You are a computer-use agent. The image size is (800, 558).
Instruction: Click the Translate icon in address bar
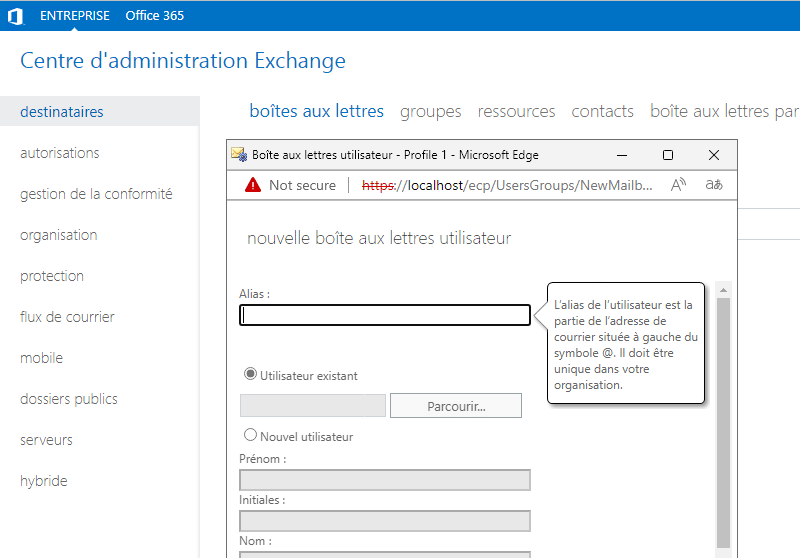713,185
